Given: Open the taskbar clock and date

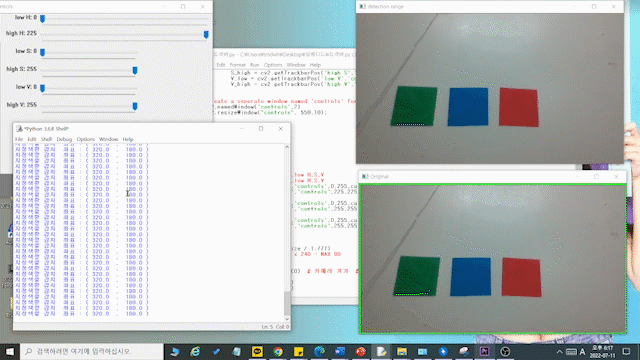Looking at the screenshot, I should [x=602, y=351].
